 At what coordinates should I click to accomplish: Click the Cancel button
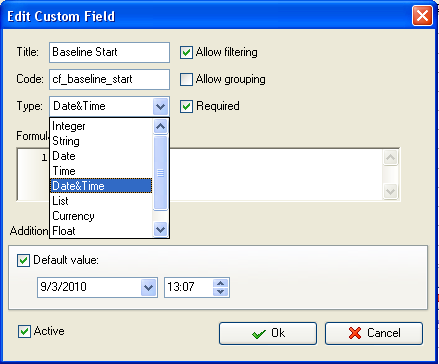pos(374,333)
